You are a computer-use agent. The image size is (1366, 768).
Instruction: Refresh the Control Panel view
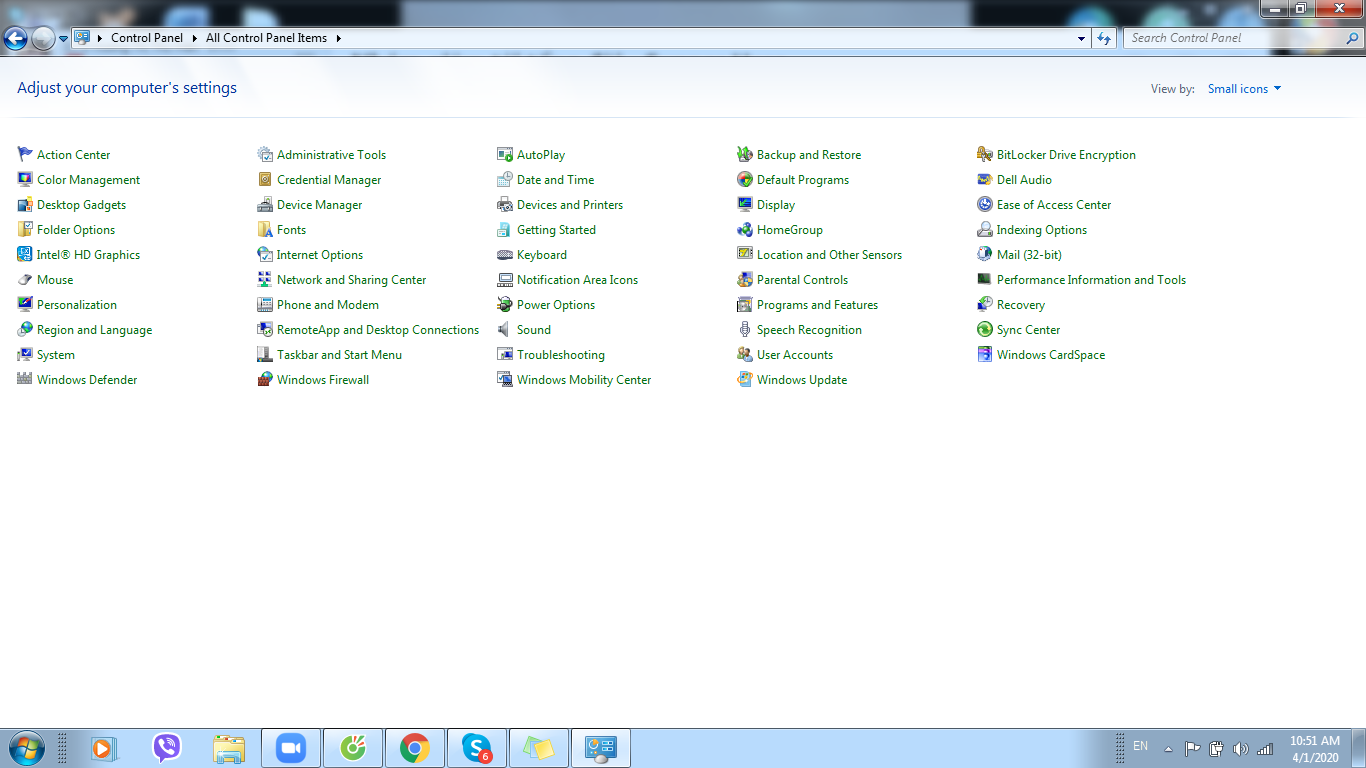tap(1104, 38)
